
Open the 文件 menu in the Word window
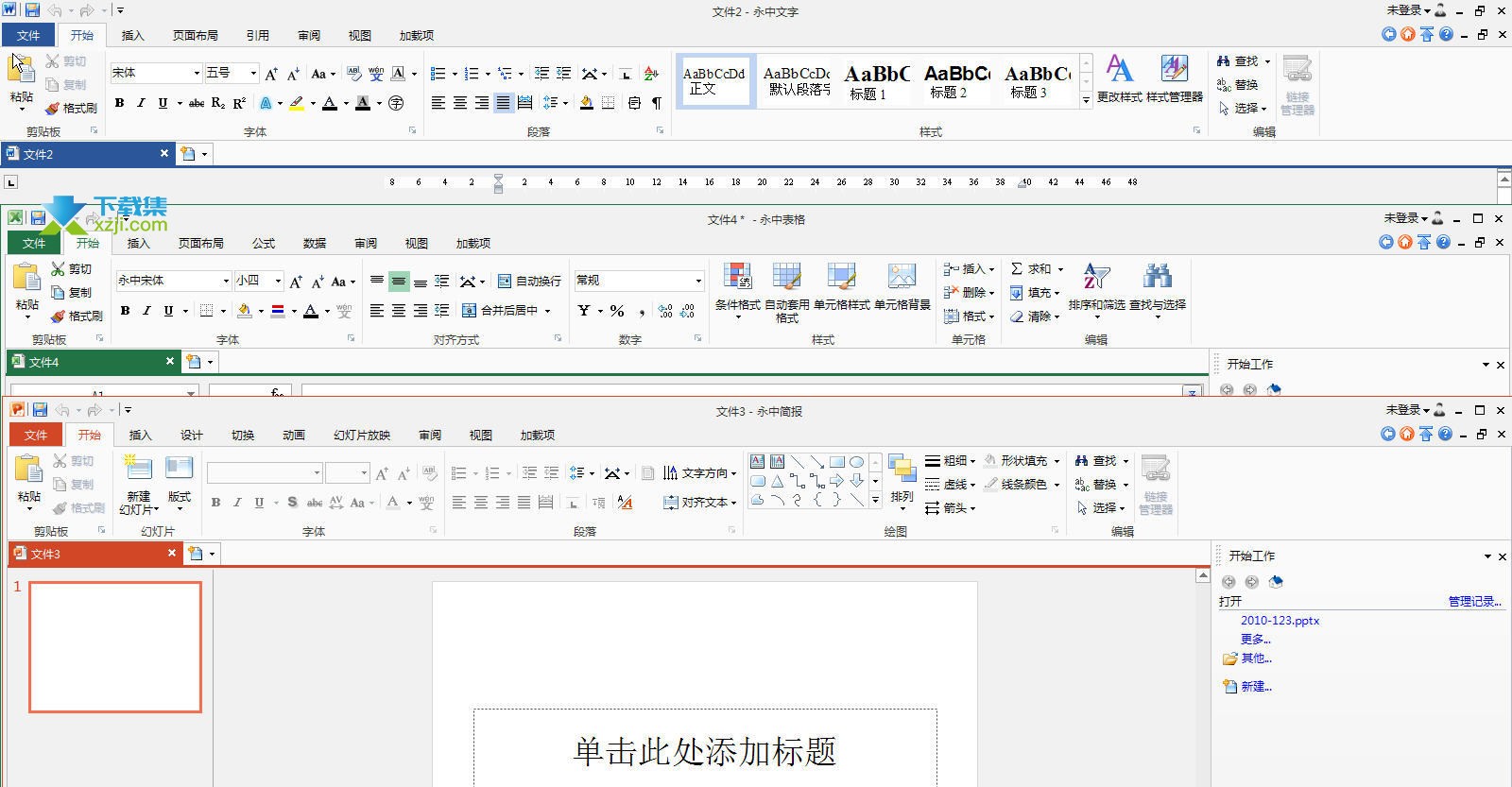[x=28, y=36]
